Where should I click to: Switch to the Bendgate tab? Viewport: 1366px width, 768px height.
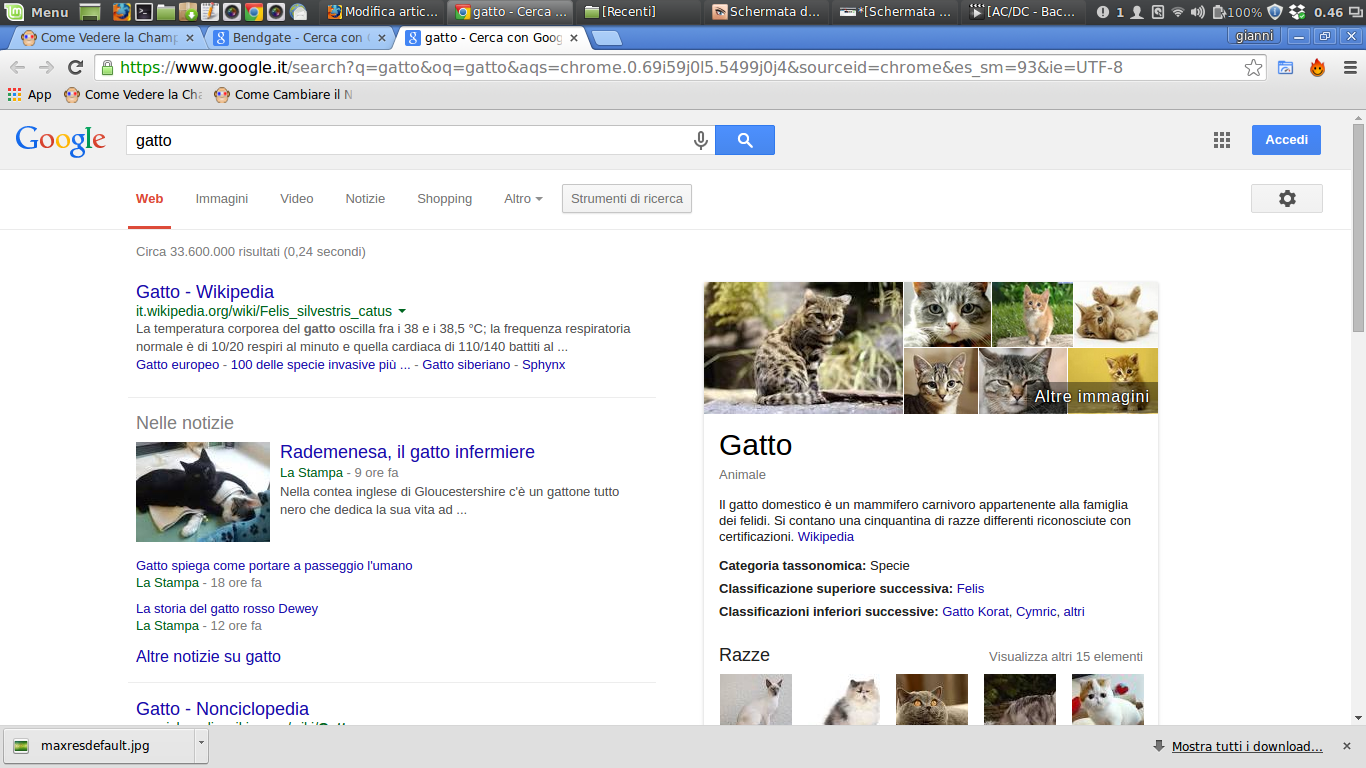click(300, 38)
